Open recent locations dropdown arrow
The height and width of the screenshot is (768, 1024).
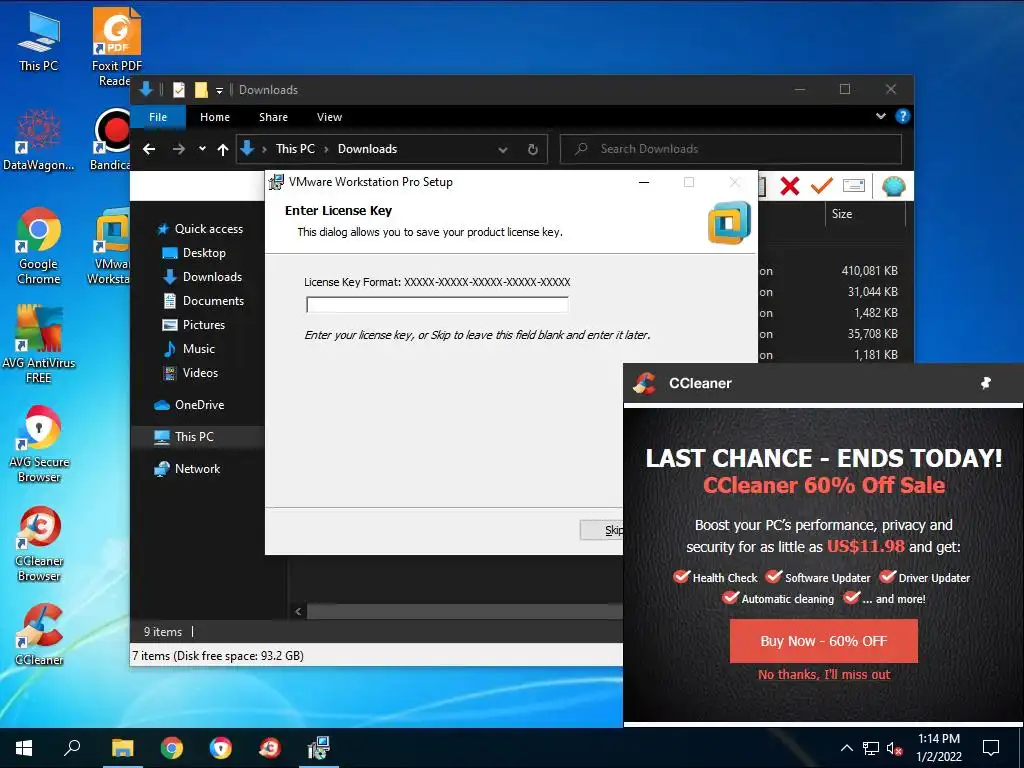click(202, 149)
